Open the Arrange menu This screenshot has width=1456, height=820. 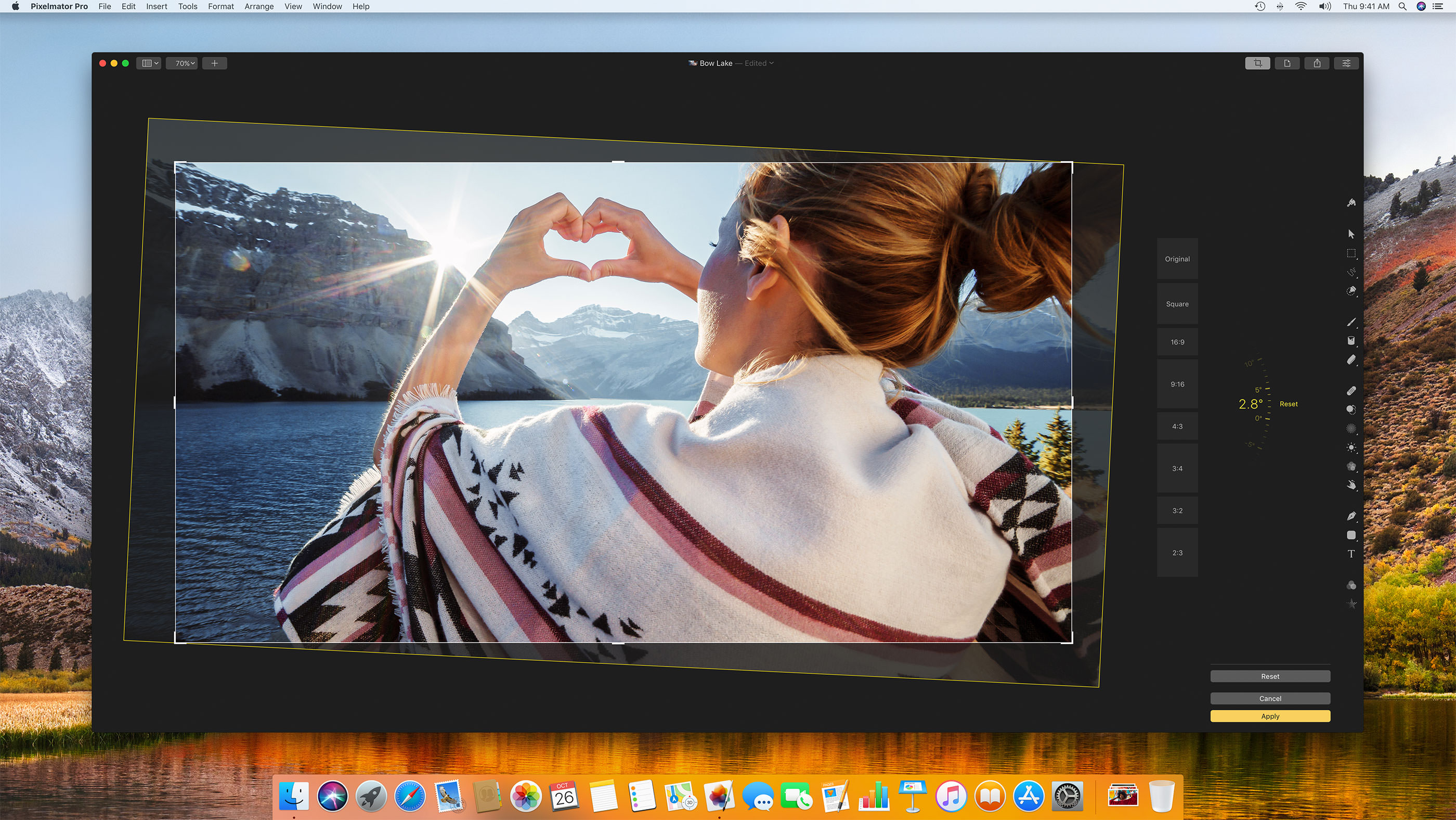click(x=259, y=6)
